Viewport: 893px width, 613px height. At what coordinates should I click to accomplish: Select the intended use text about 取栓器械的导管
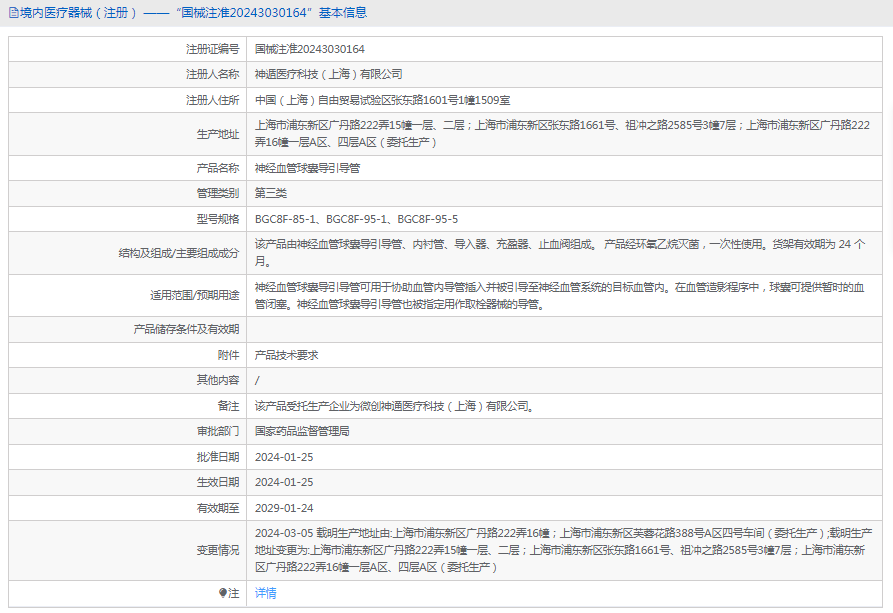coord(559,296)
